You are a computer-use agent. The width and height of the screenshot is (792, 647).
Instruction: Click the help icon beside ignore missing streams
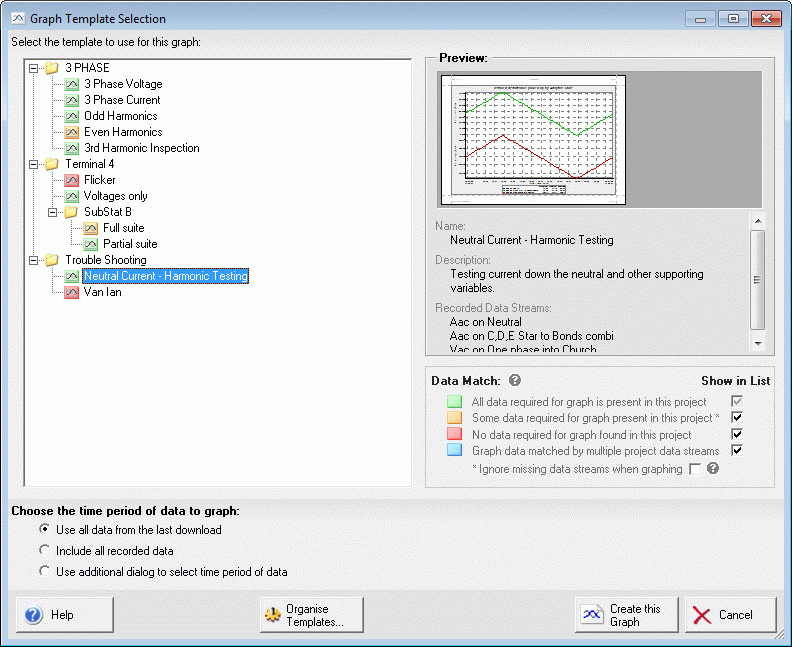[x=713, y=468]
